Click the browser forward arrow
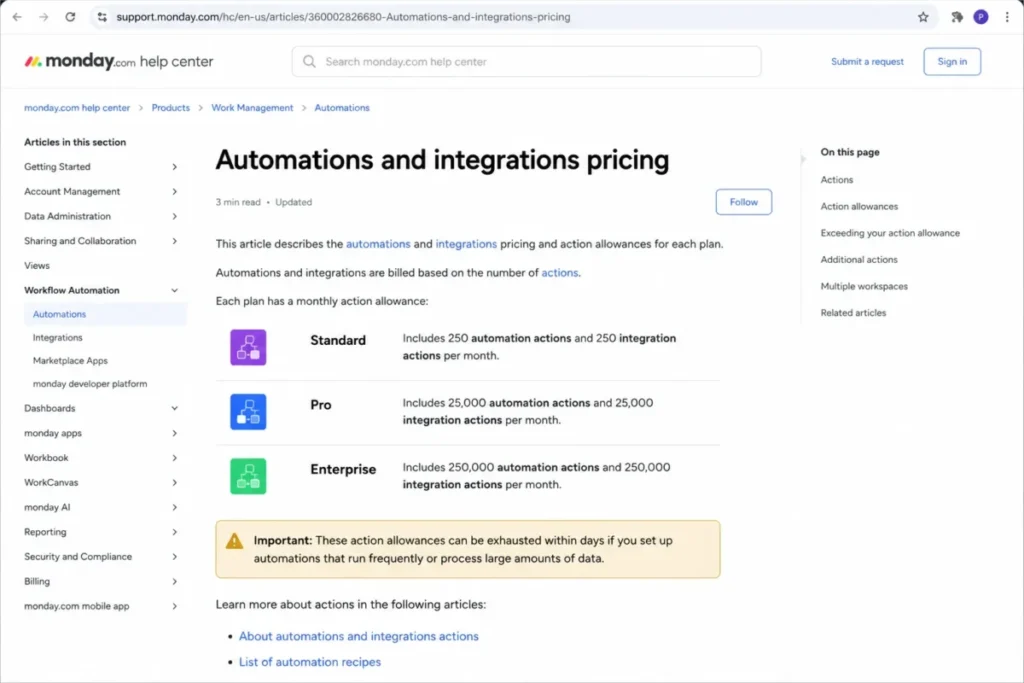The image size is (1024, 683). click(44, 17)
